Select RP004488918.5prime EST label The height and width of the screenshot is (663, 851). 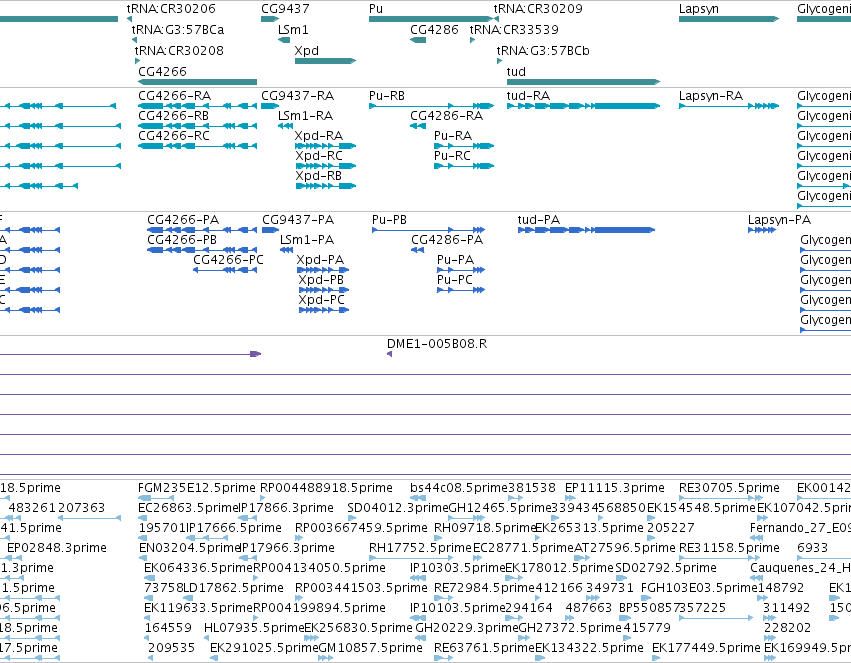point(326,487)
